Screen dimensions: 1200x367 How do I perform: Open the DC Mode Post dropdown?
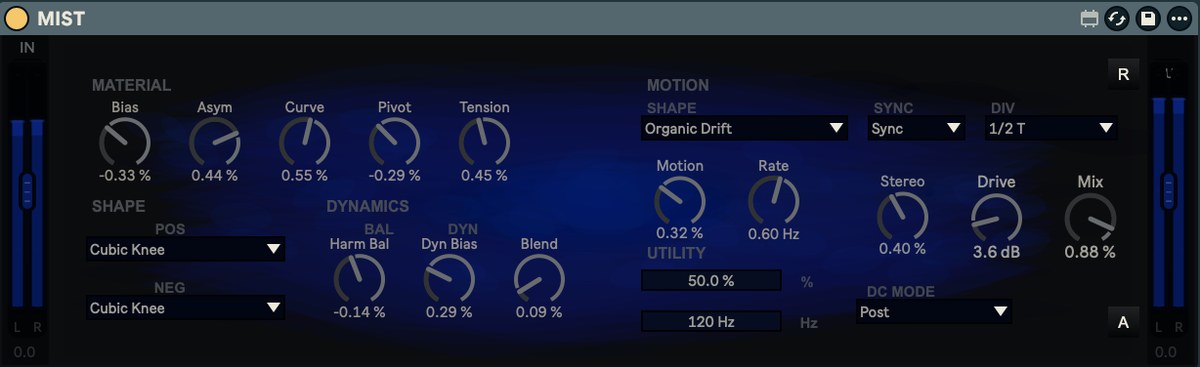click(935, 312)
